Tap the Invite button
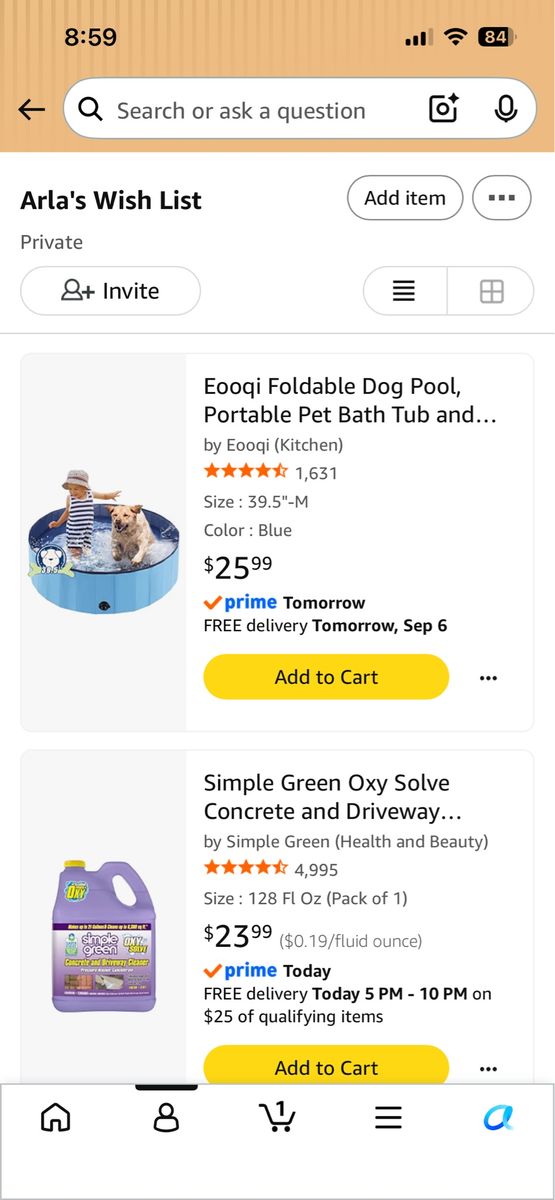Screen dimensions: 555x1200 (110, 291)
